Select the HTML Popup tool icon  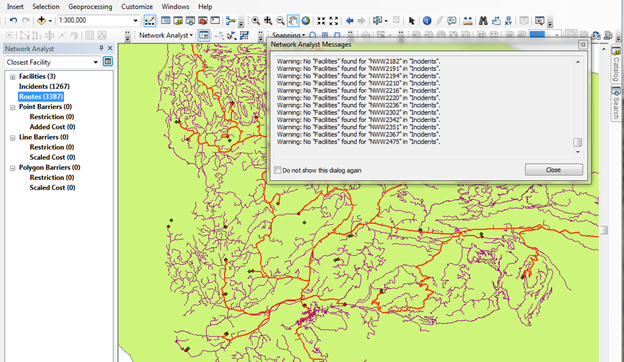pyautogui.click(x=452, y=20)
